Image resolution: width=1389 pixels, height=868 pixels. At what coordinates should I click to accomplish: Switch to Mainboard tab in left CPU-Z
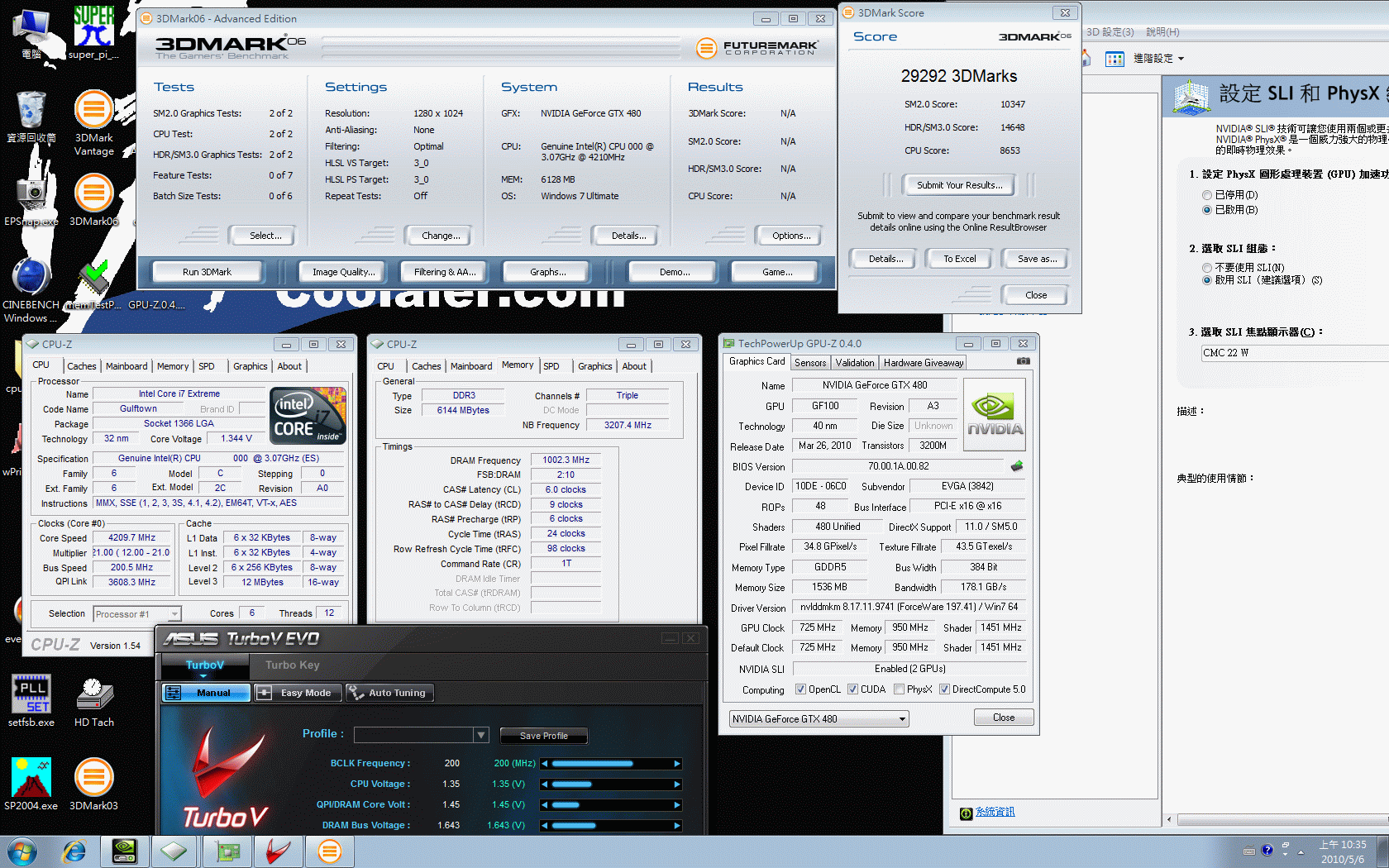(126, 366)
